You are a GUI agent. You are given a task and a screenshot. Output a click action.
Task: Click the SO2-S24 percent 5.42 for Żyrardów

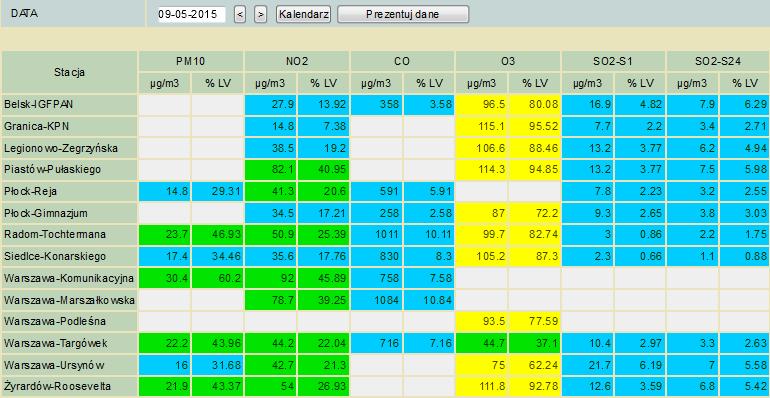coord(745,386)
